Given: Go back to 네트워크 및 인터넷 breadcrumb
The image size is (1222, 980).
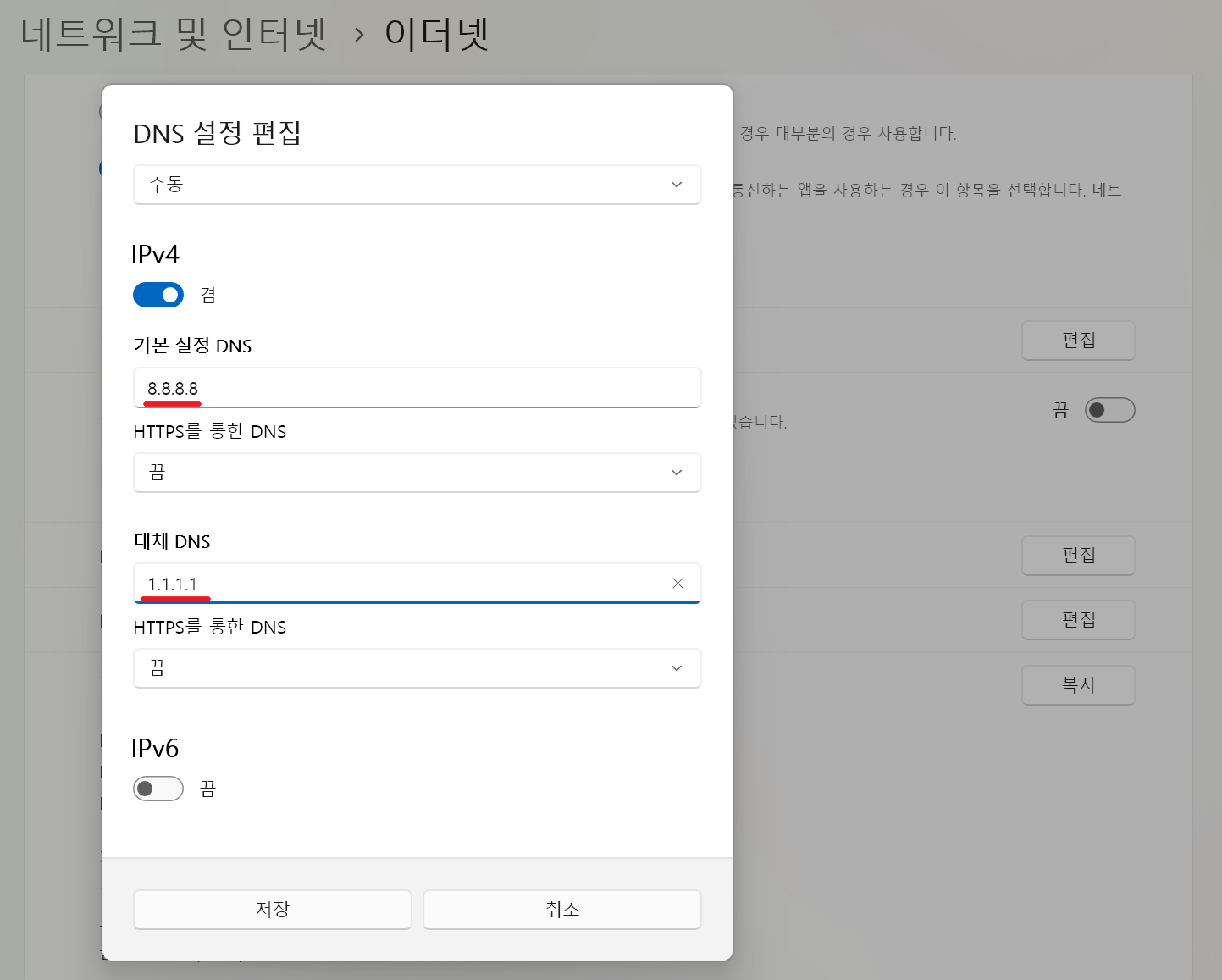Looking at the screenshot, I should tap(174, 35).
